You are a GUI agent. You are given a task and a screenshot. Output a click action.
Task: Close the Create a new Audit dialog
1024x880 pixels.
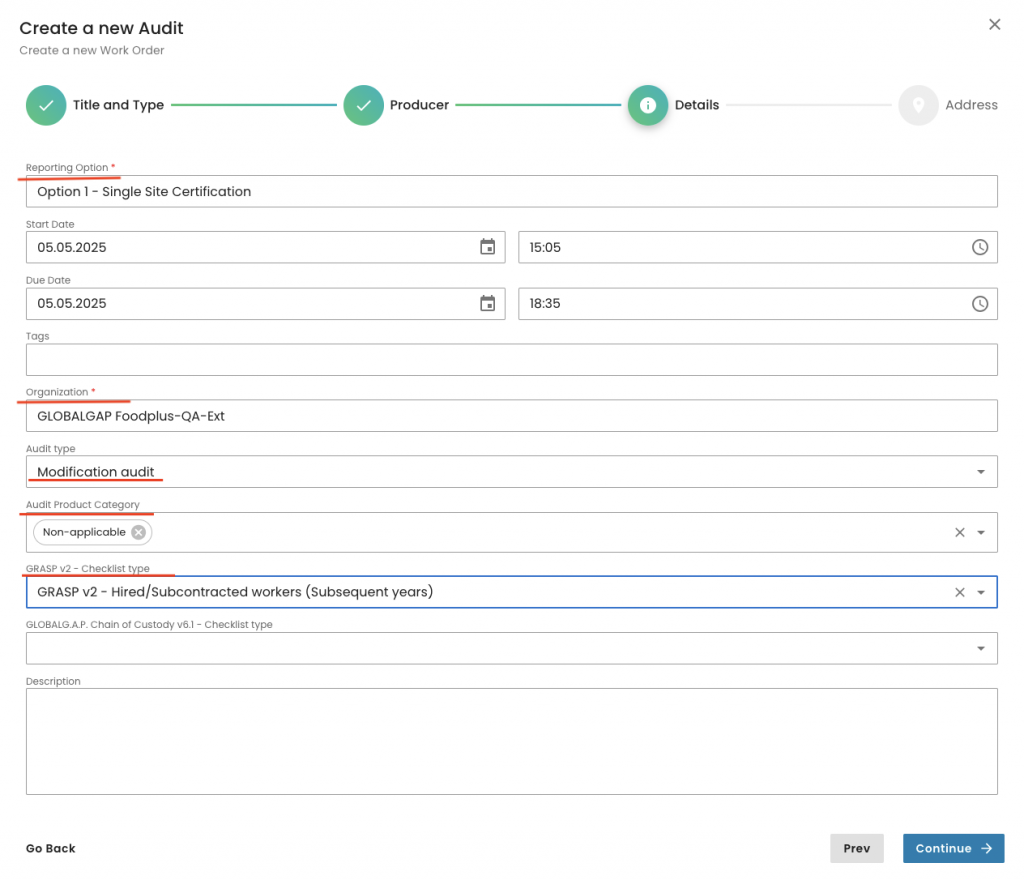coord(994,25)
